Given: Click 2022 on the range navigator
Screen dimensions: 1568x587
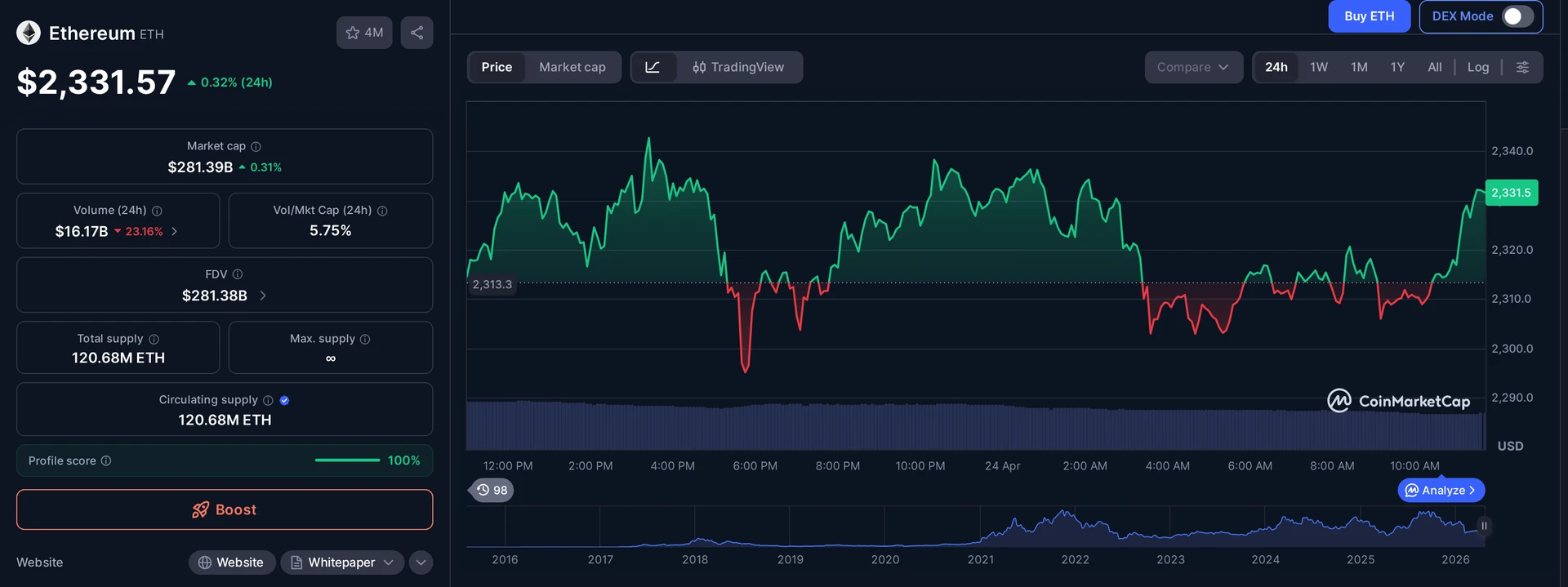Looking at the screenshot, I should tap(1075, 559).
